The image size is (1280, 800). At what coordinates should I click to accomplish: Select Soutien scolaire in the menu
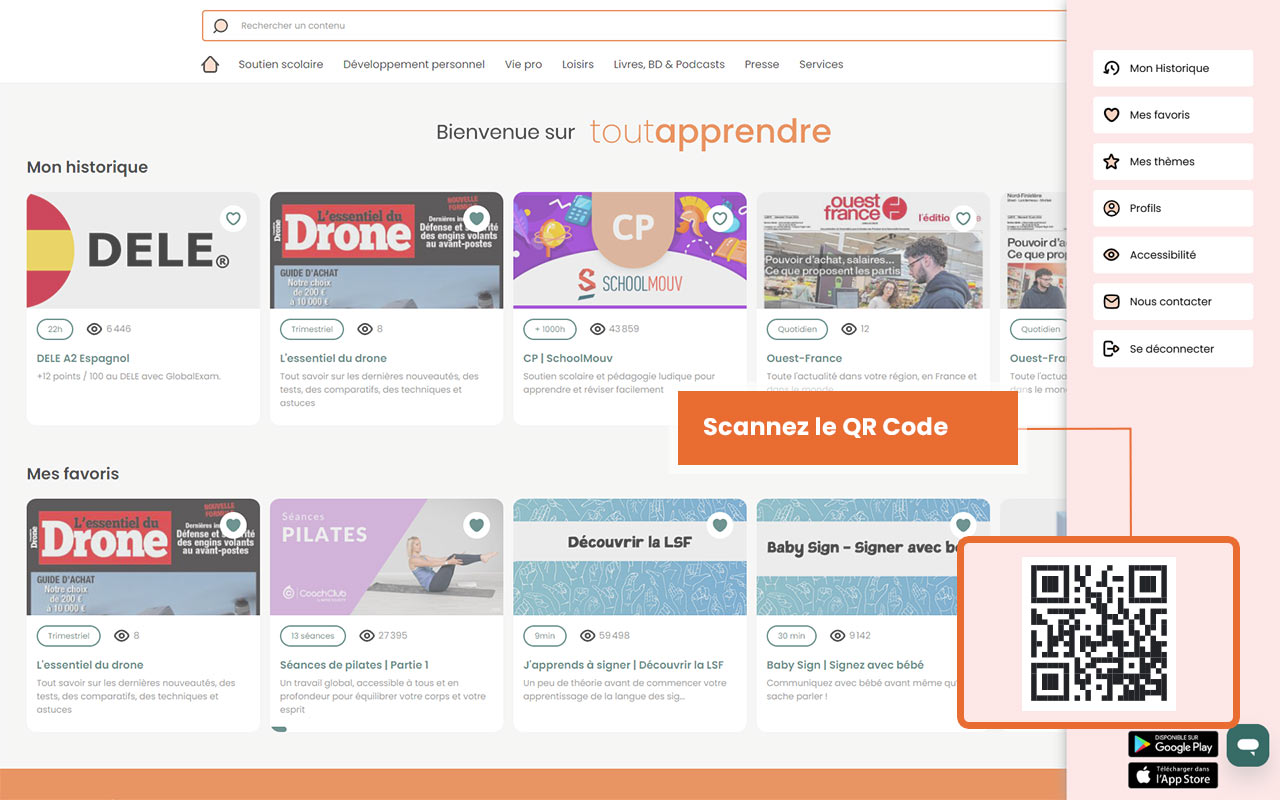click(280, 63)
